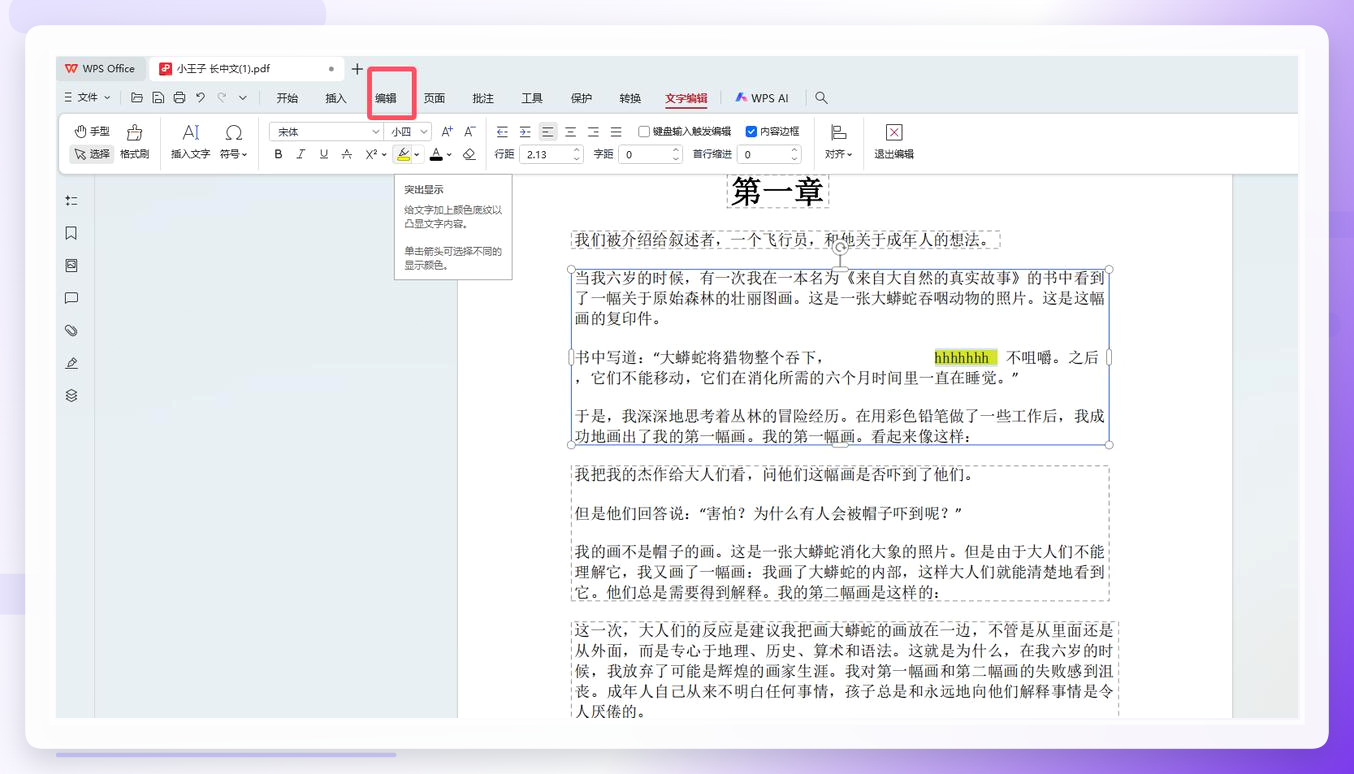The image size is (1354, 774).
Task: Decrease the font size with A- icon
Action: [x=469, y=131]
